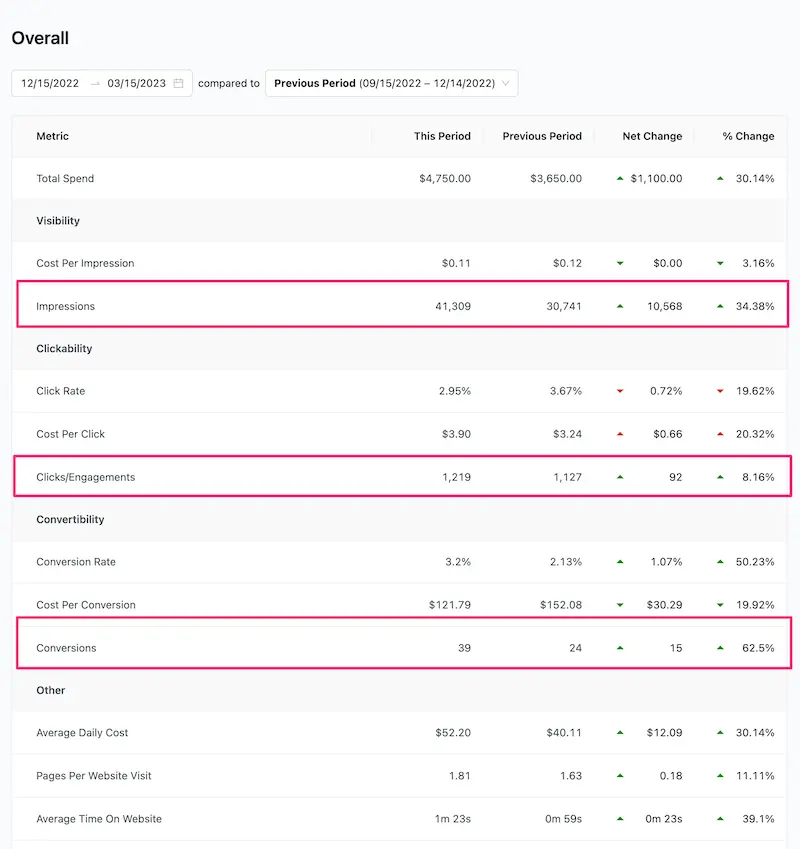800x849 pixels.
Task: Click the calendar icon in date range picker
Action: coord(179,84)
